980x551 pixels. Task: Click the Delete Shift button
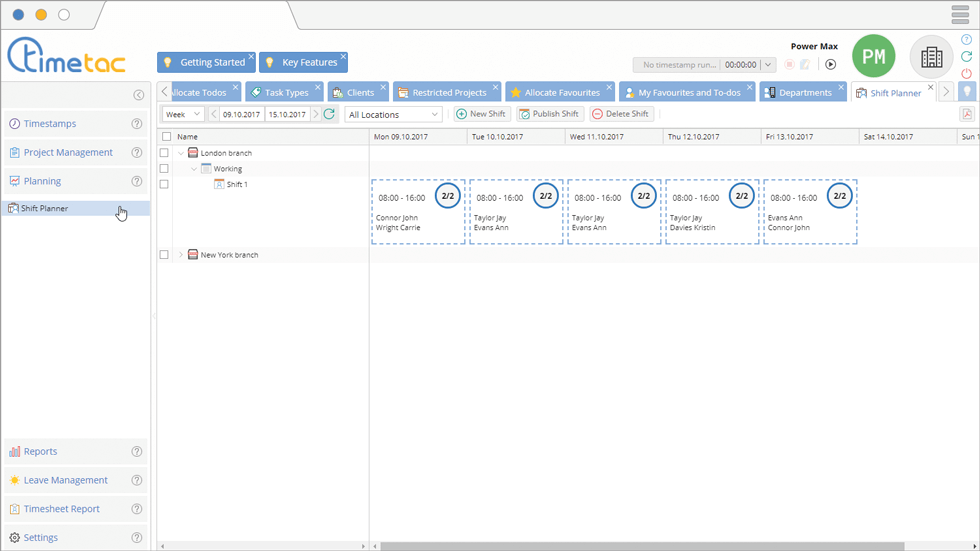[x=621, y=114]
